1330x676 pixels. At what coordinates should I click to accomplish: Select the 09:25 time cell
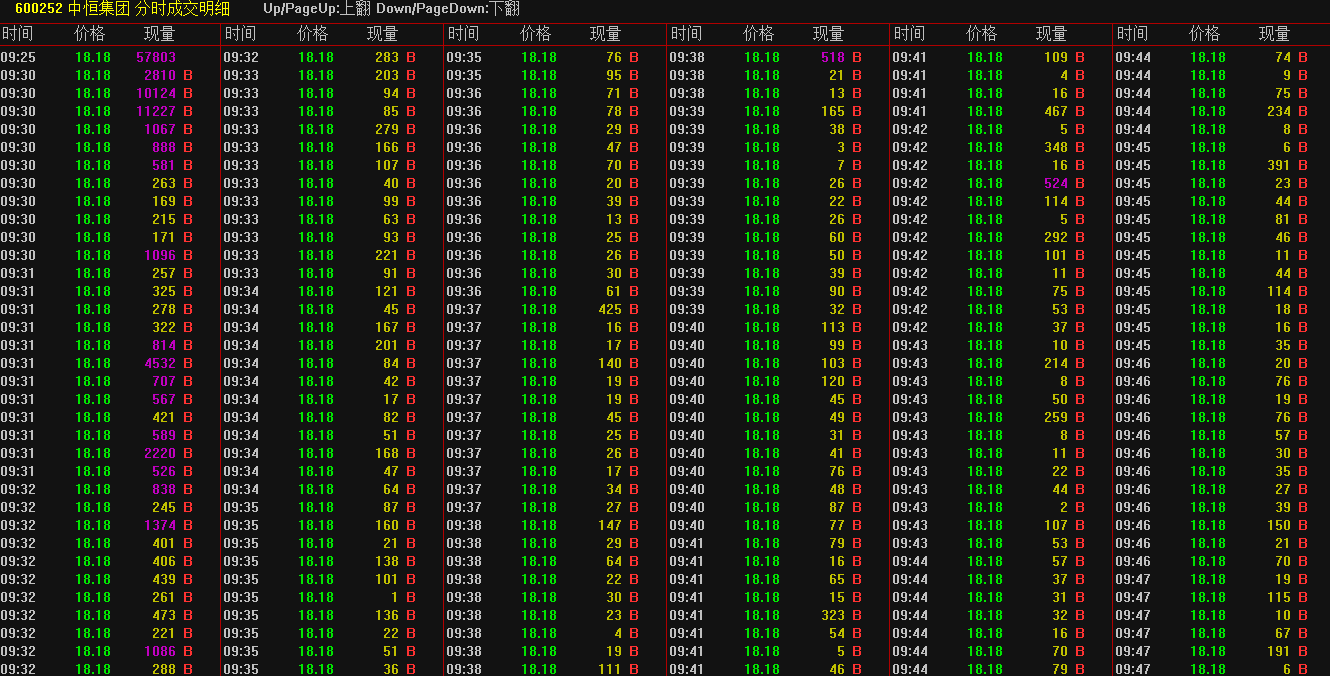point(18,57)
